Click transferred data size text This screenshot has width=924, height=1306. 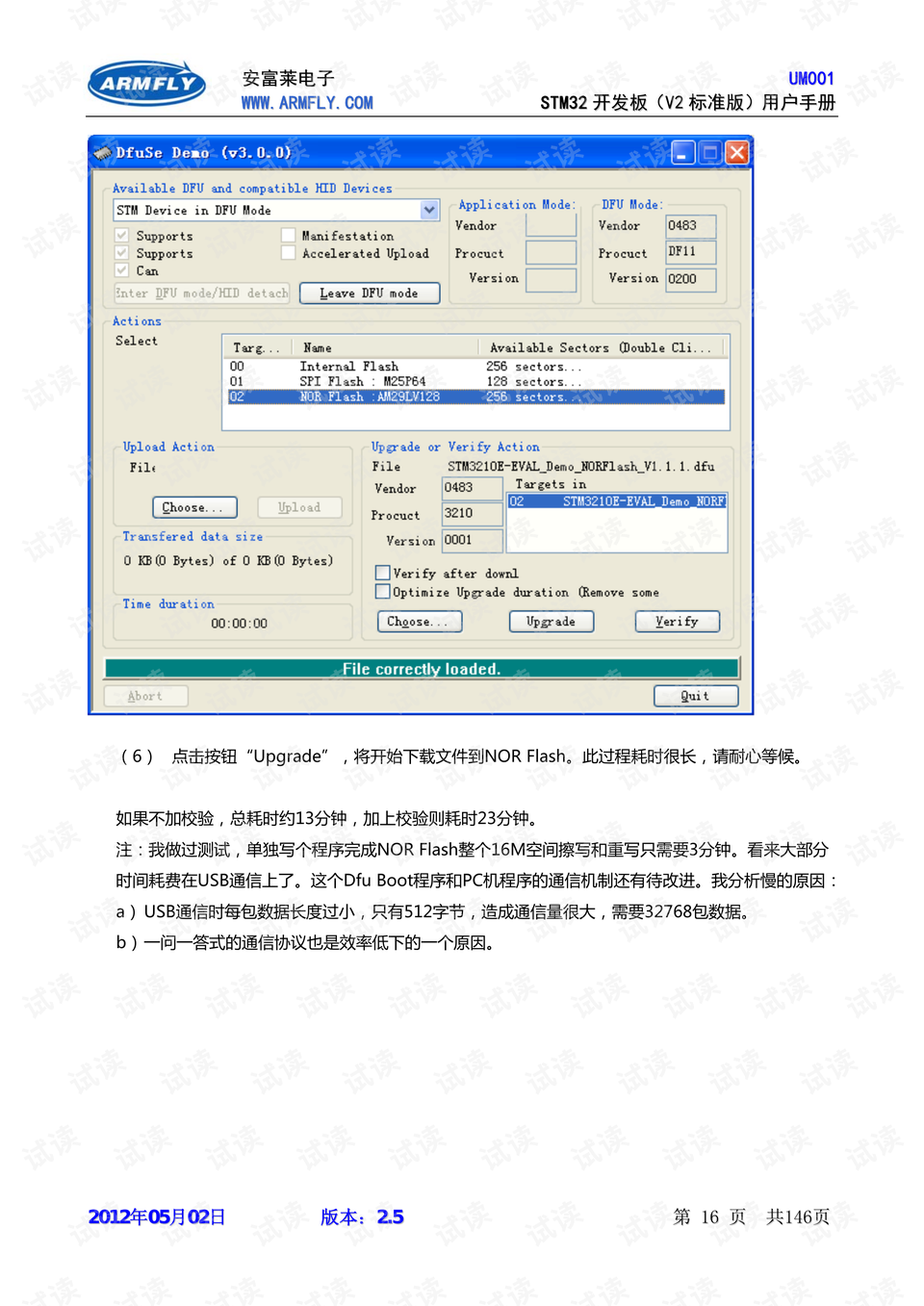coord(228,561)
